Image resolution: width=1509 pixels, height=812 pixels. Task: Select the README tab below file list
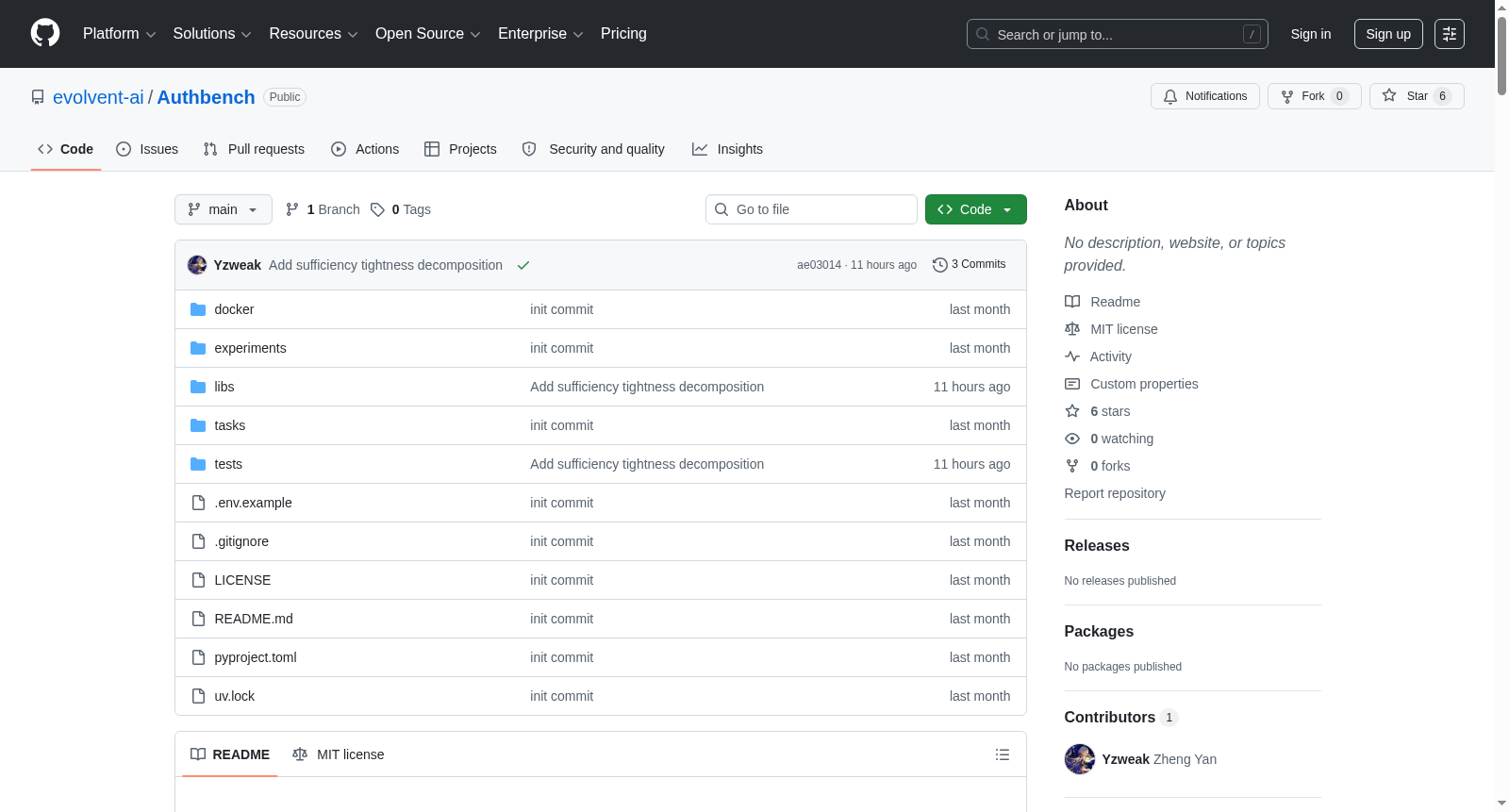coord(230,754)
